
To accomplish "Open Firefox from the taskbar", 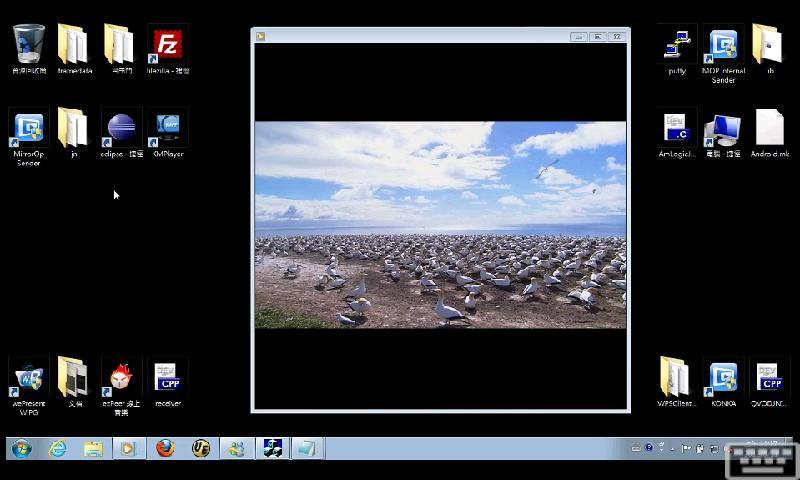I will point(165,448).
